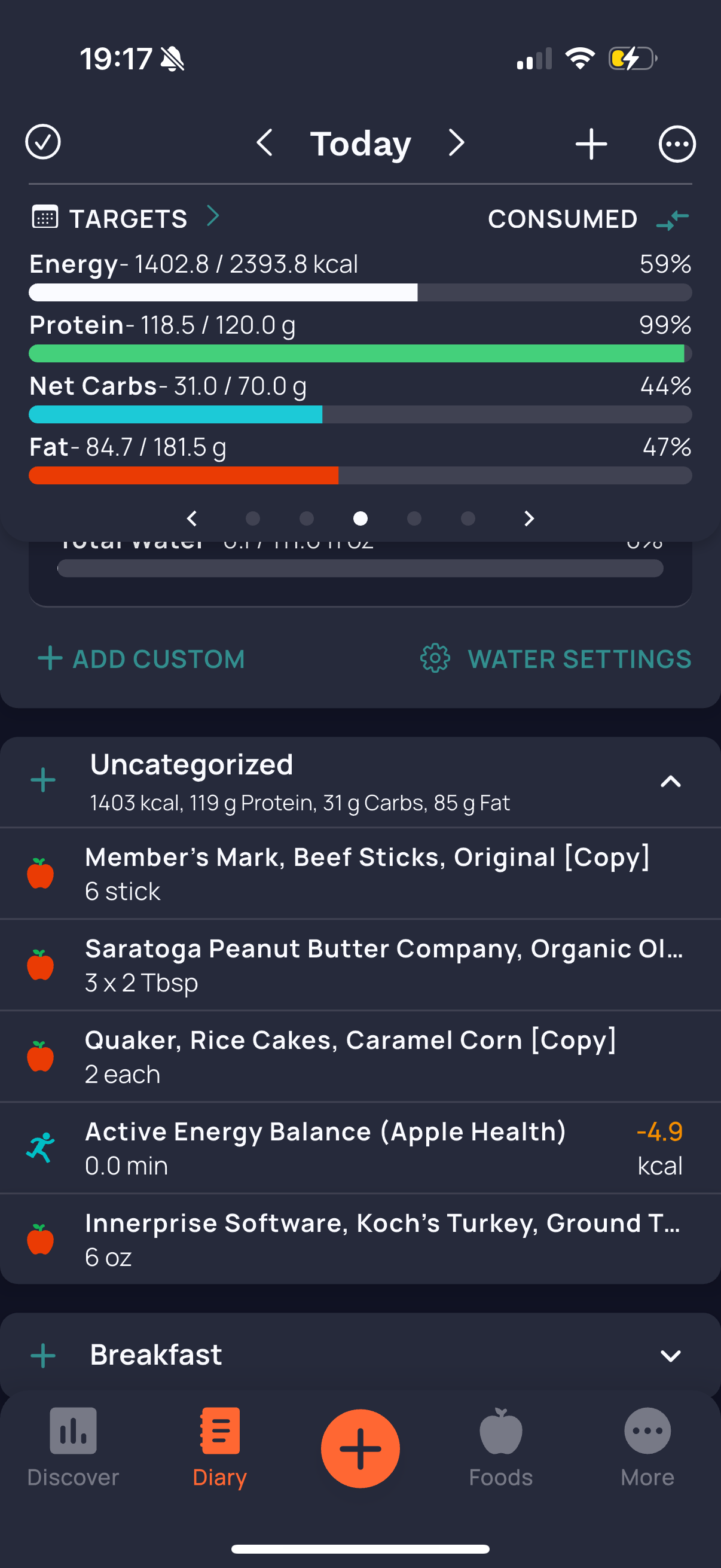Show next targets summary page arrow

(528, 518)
